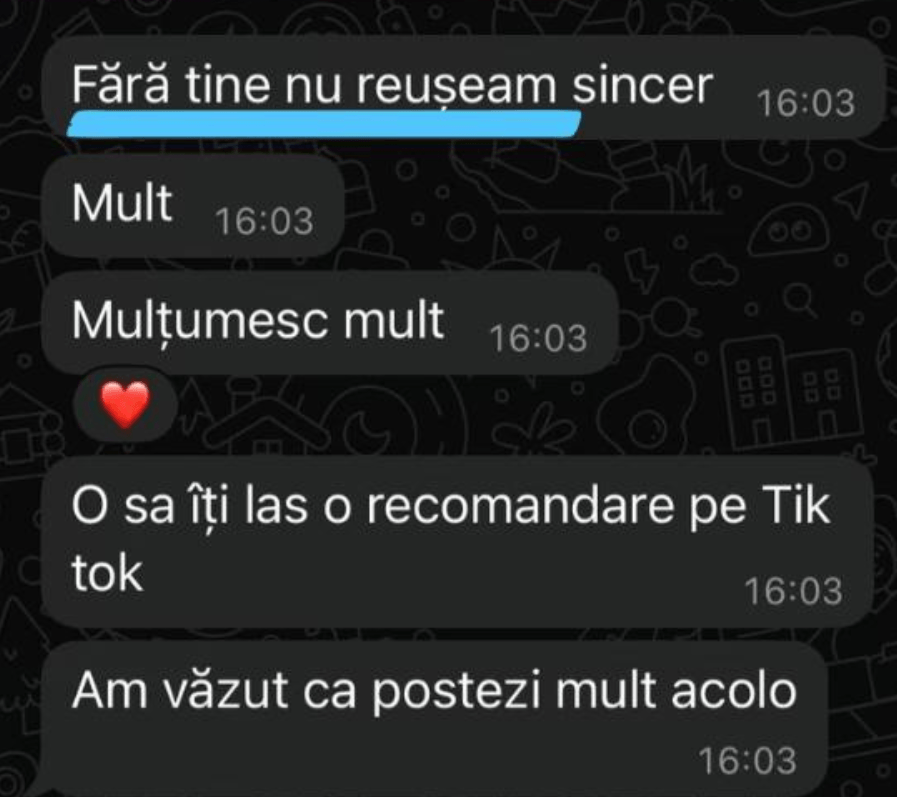
Task: Click the 16:03 timestamp beside 'Mult'
Action: 264,221
